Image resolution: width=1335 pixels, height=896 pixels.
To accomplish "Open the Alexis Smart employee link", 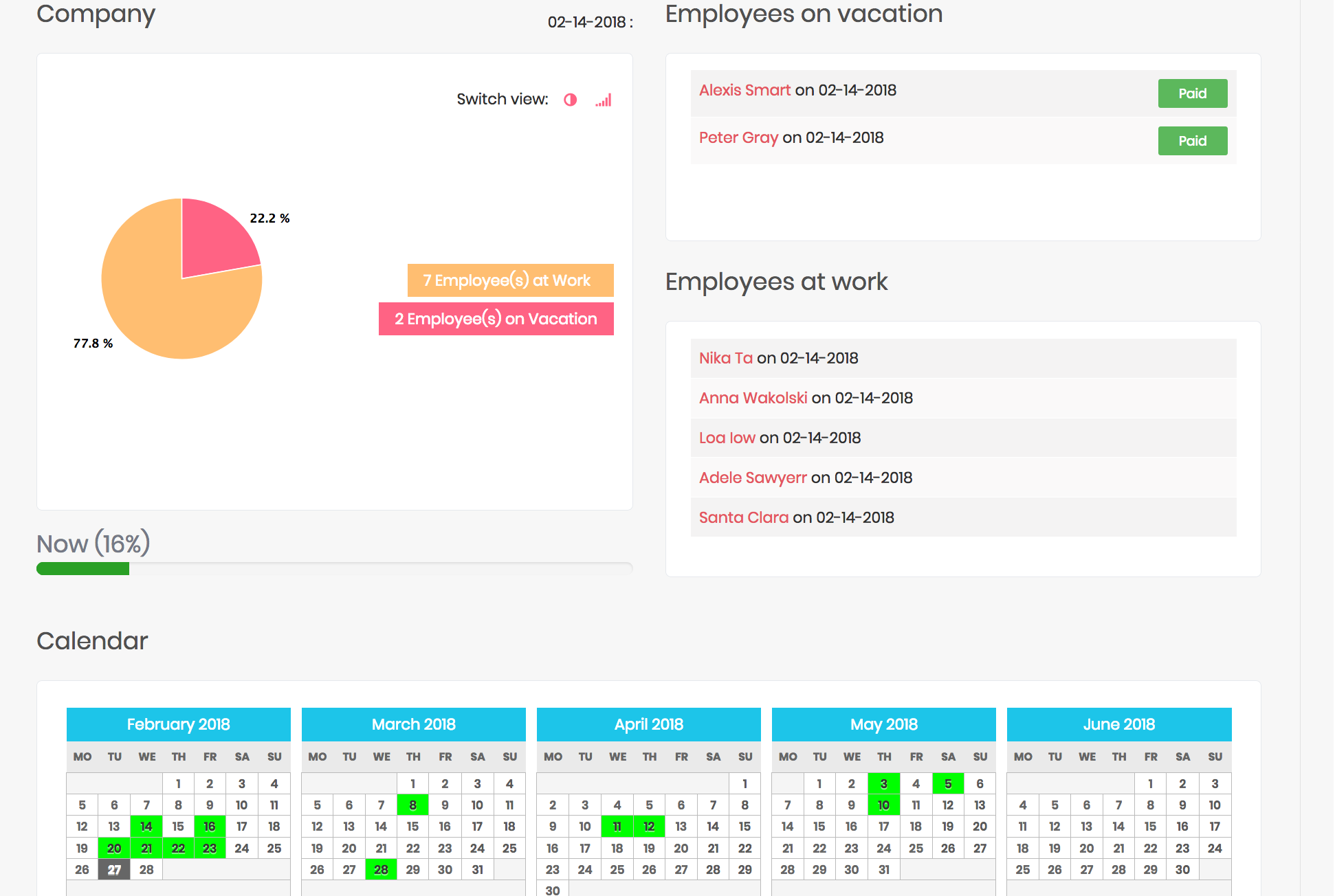I will (x=744, y=90).
